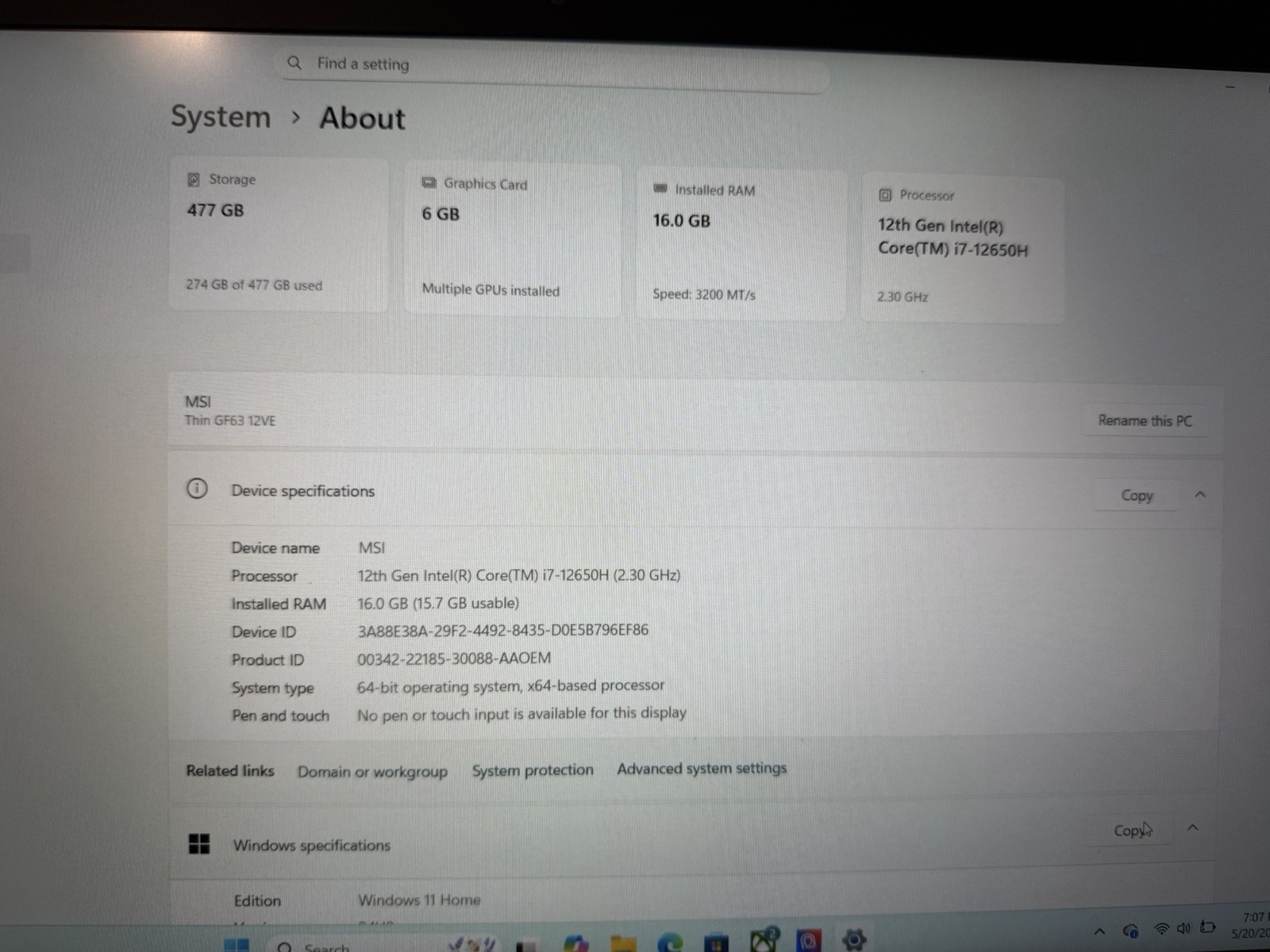Viewport: 1270px width, 952px height.
Task: Select the Processor value in Device specifications
Action: 519,575
